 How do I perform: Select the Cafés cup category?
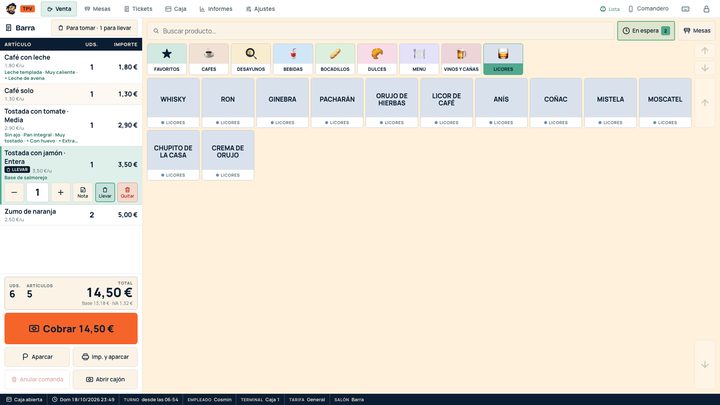208,59
